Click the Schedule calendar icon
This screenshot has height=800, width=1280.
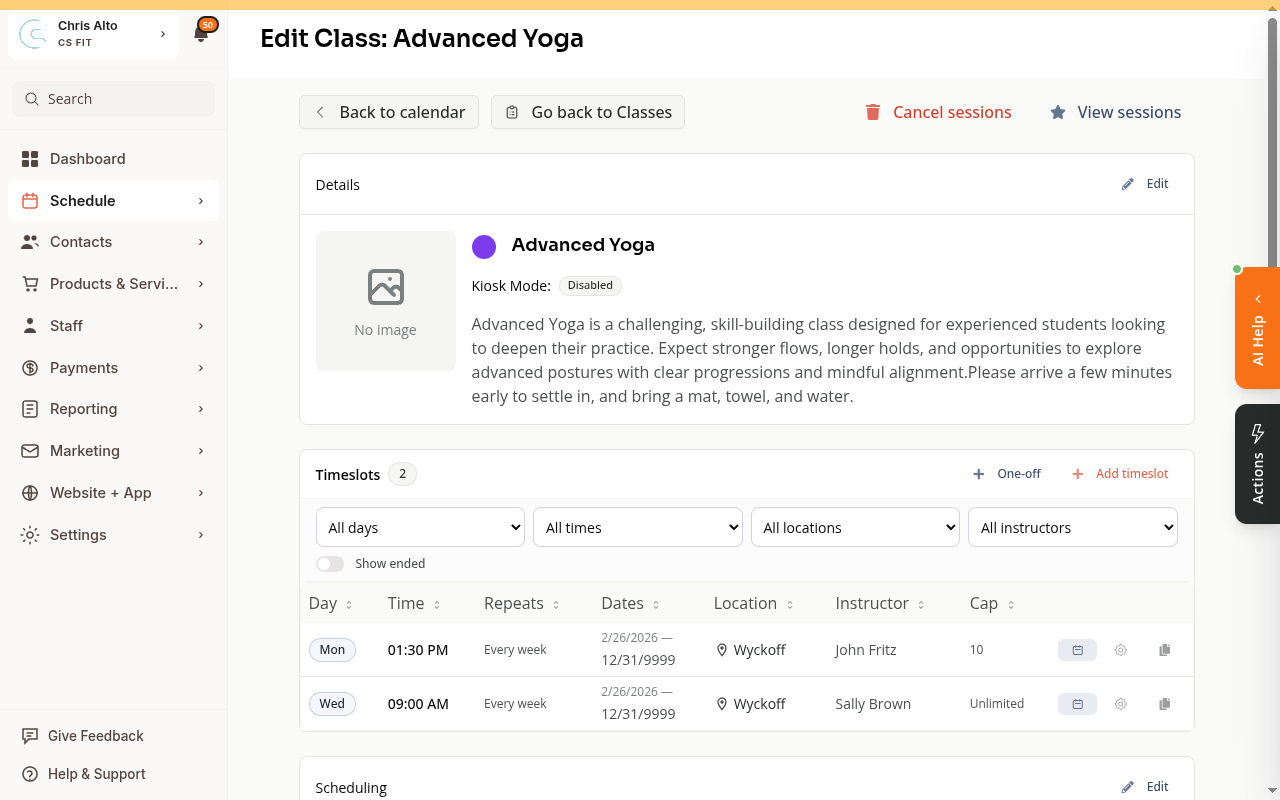point(30,201)
